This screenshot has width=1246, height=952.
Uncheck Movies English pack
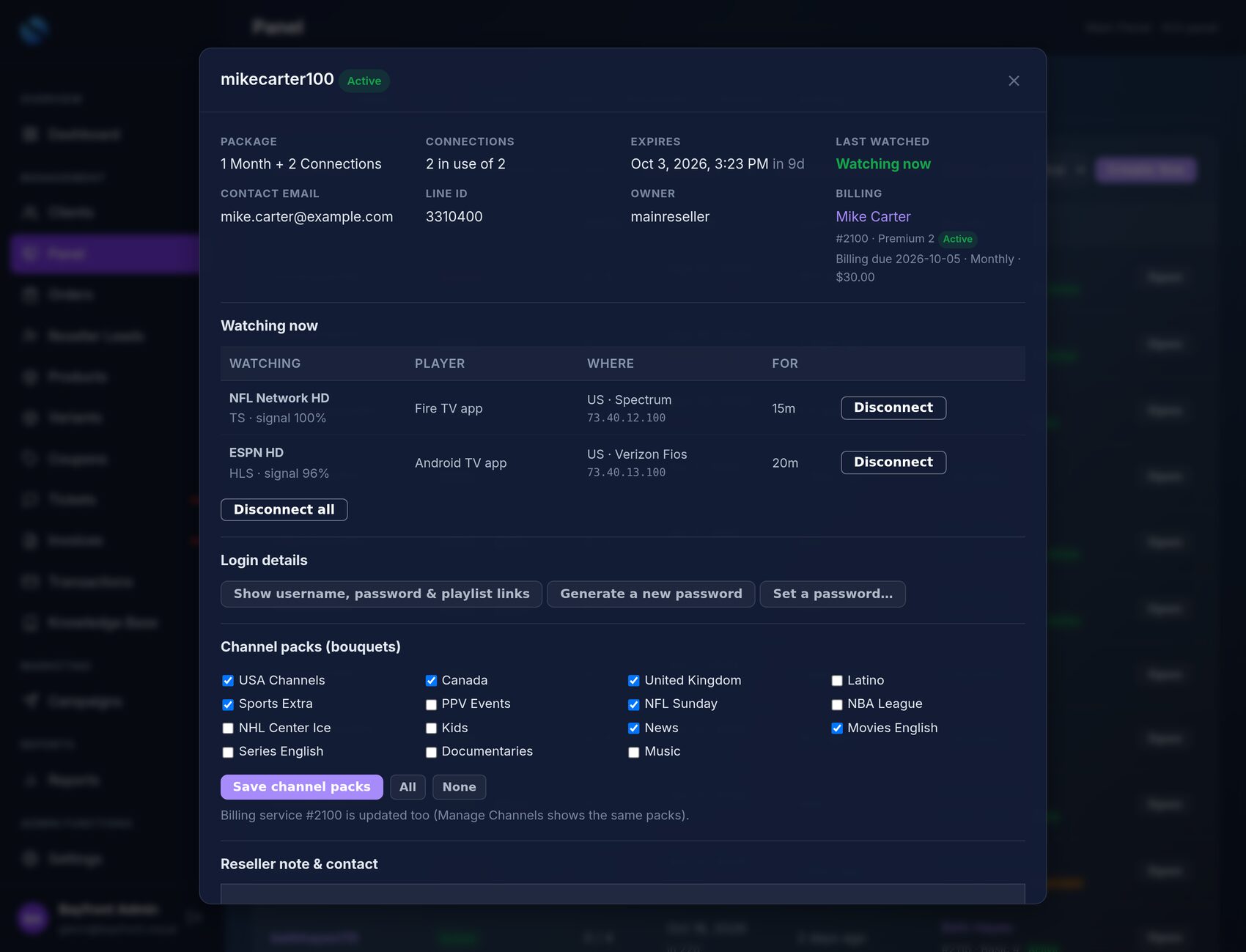837,728
